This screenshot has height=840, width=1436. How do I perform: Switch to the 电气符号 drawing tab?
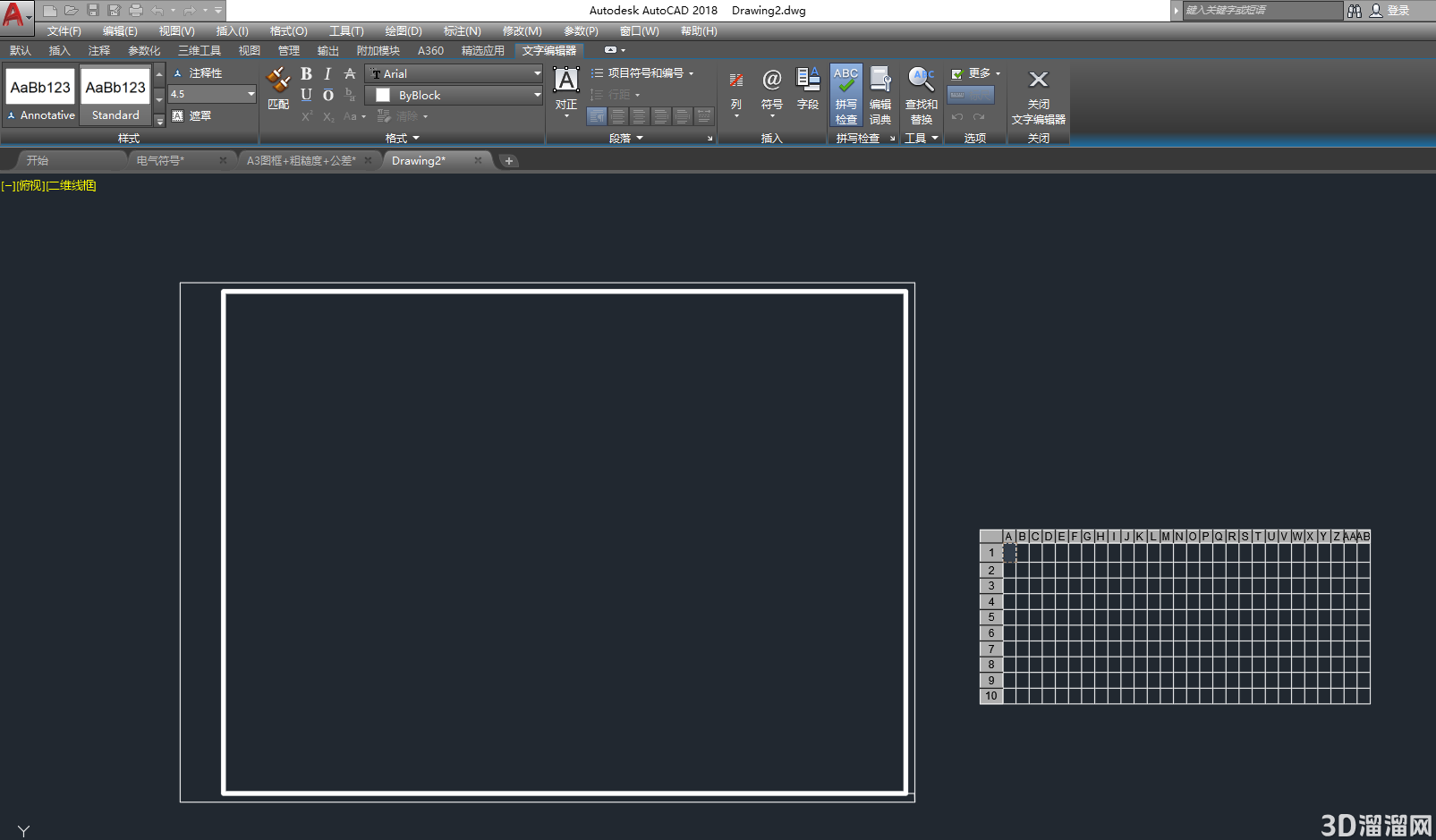tap(160, 161)
